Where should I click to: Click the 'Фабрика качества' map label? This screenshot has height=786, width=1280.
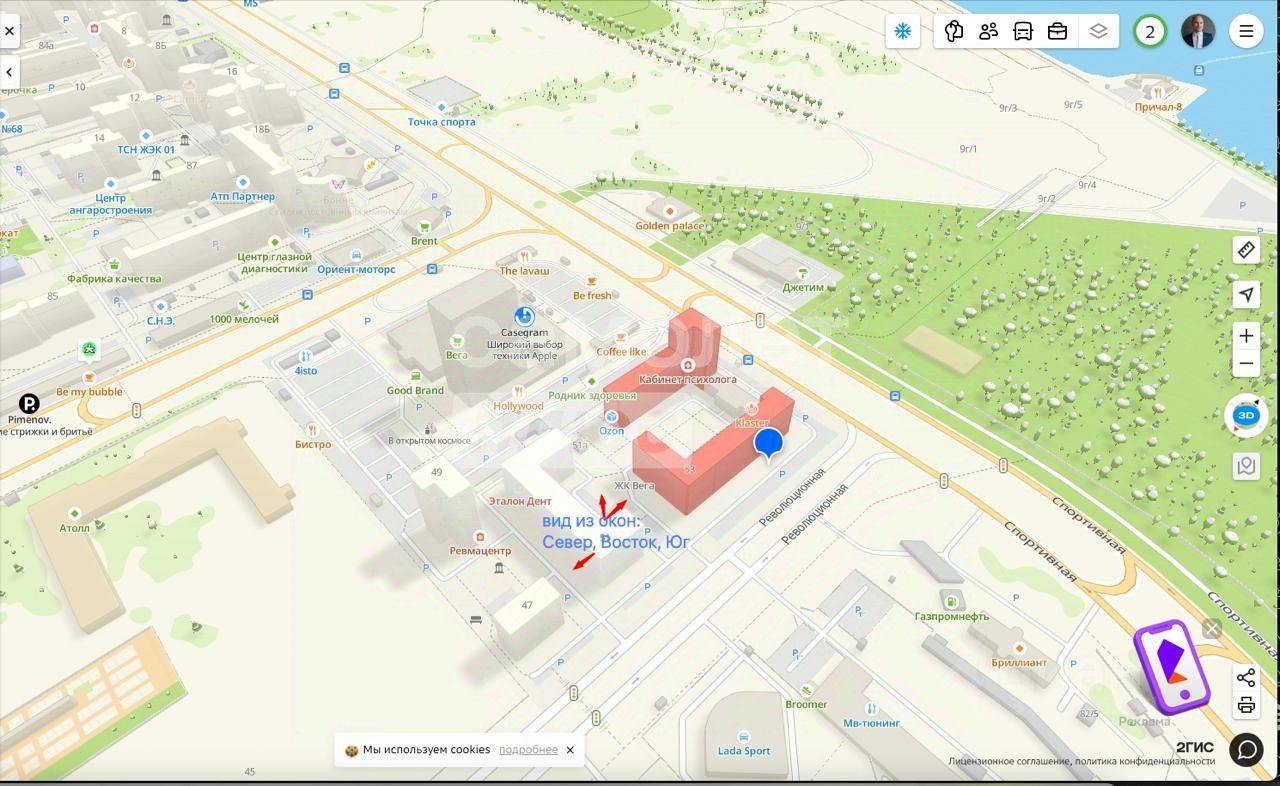(114, 279)
